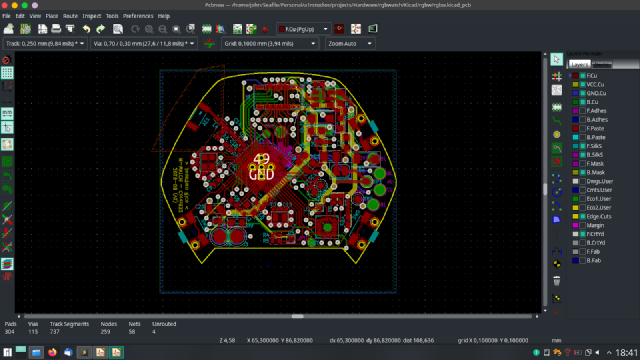Click the Add Footprint tool icon
This screenshot has width=640, height=360.
[557, 107]
